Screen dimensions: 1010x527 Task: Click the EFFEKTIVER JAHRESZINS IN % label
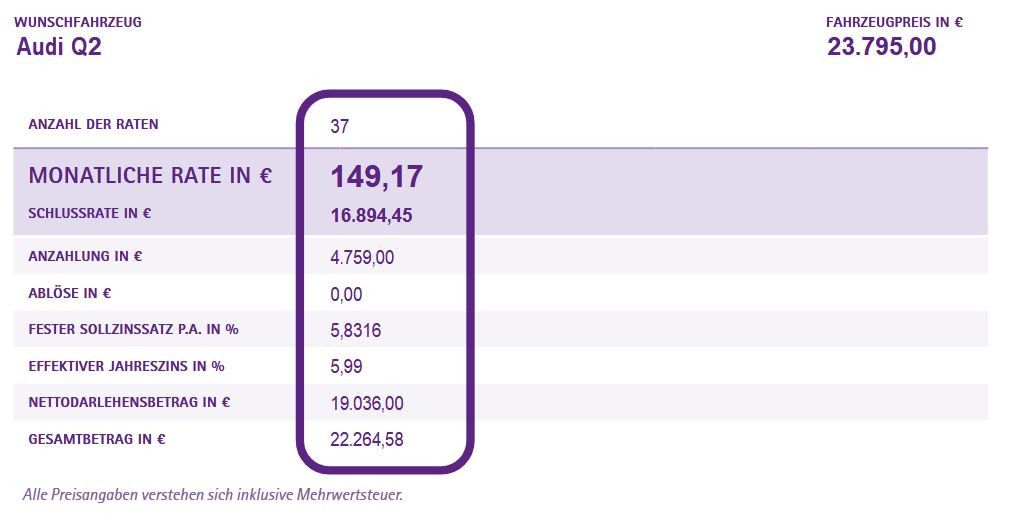pyautogui.click(x=126, y=366)
